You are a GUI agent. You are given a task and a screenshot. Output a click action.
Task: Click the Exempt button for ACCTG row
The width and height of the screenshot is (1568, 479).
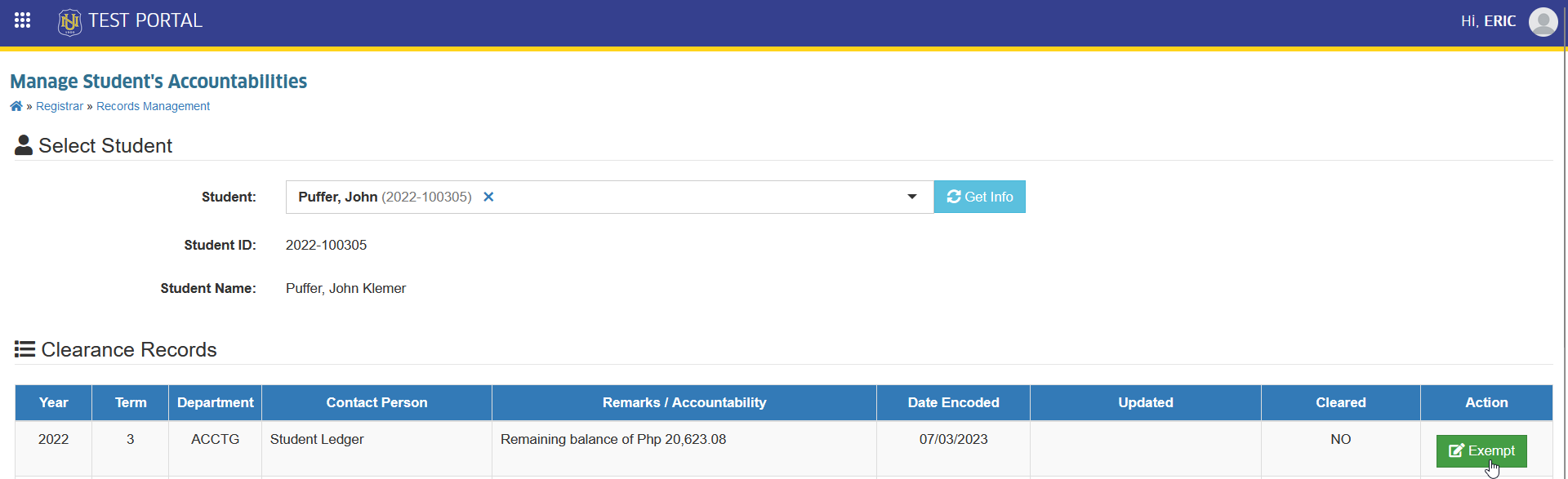(x=1481, y=451)
